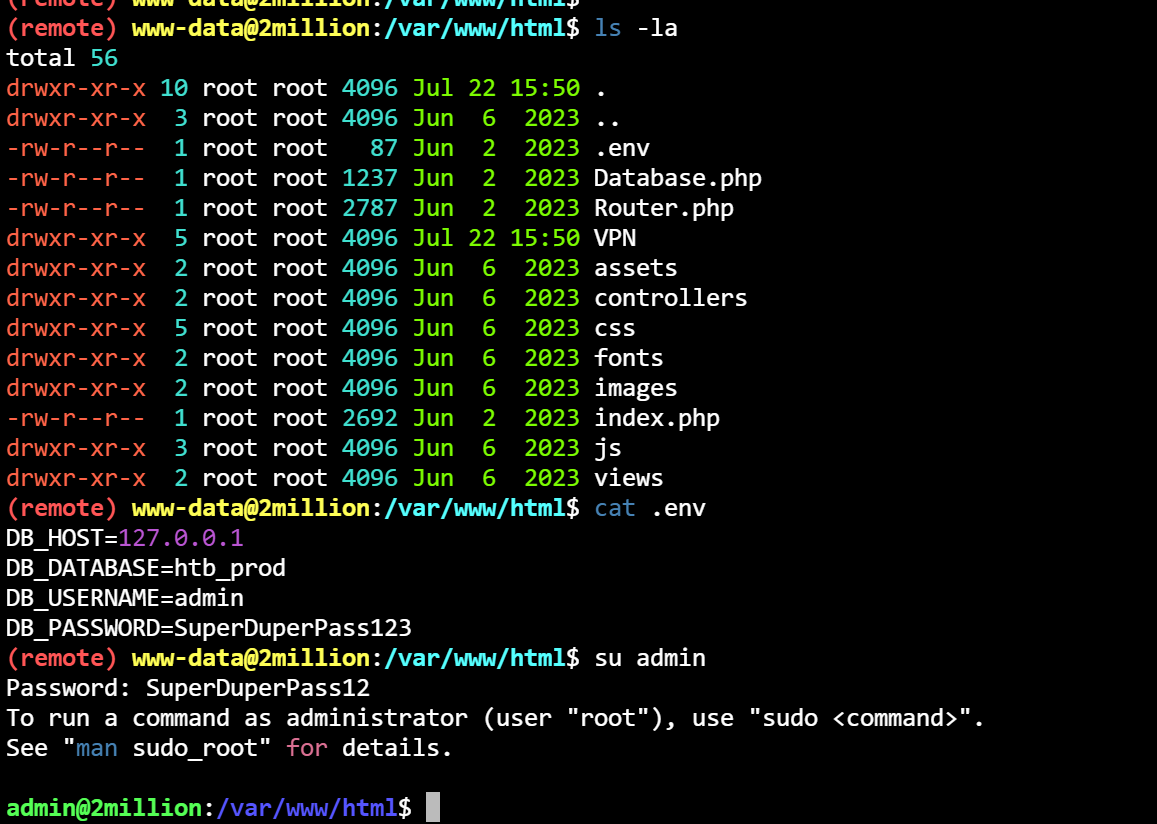Click the js directory name
The height and width of the screenshot is (824, 1157).
point(608,448)
